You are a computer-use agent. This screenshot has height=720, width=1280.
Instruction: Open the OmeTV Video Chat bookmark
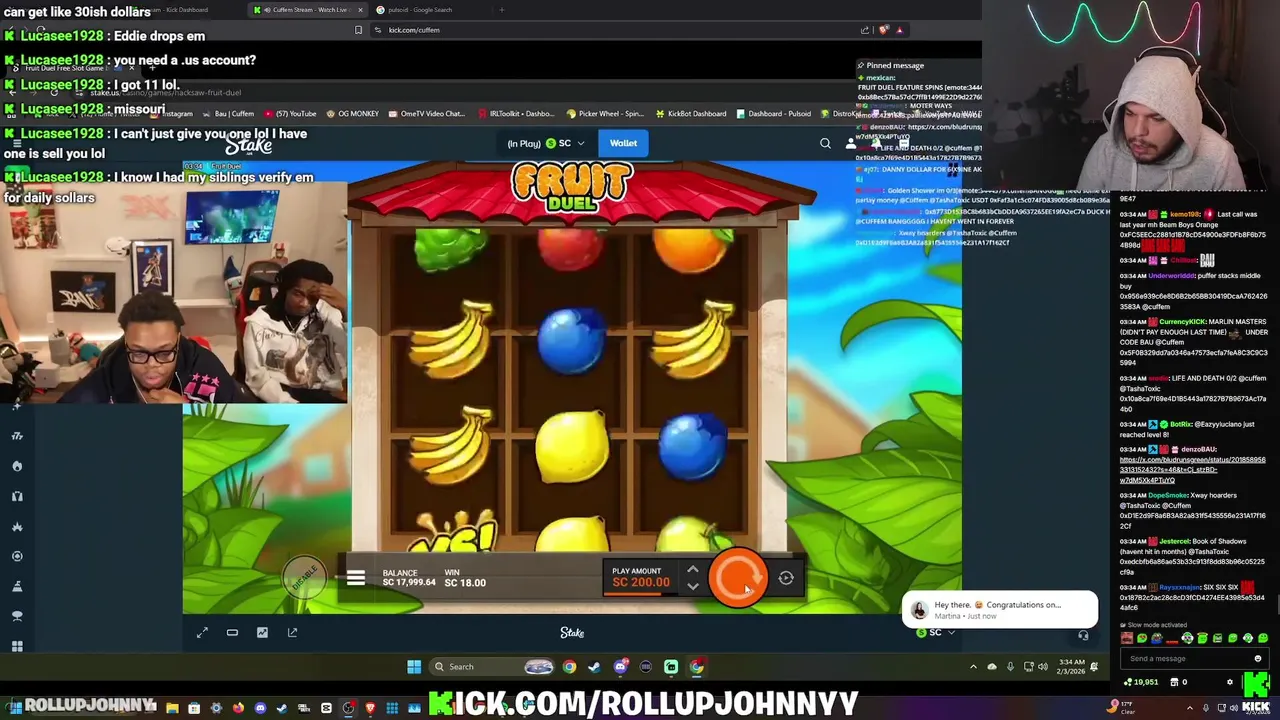coord(427,114)
